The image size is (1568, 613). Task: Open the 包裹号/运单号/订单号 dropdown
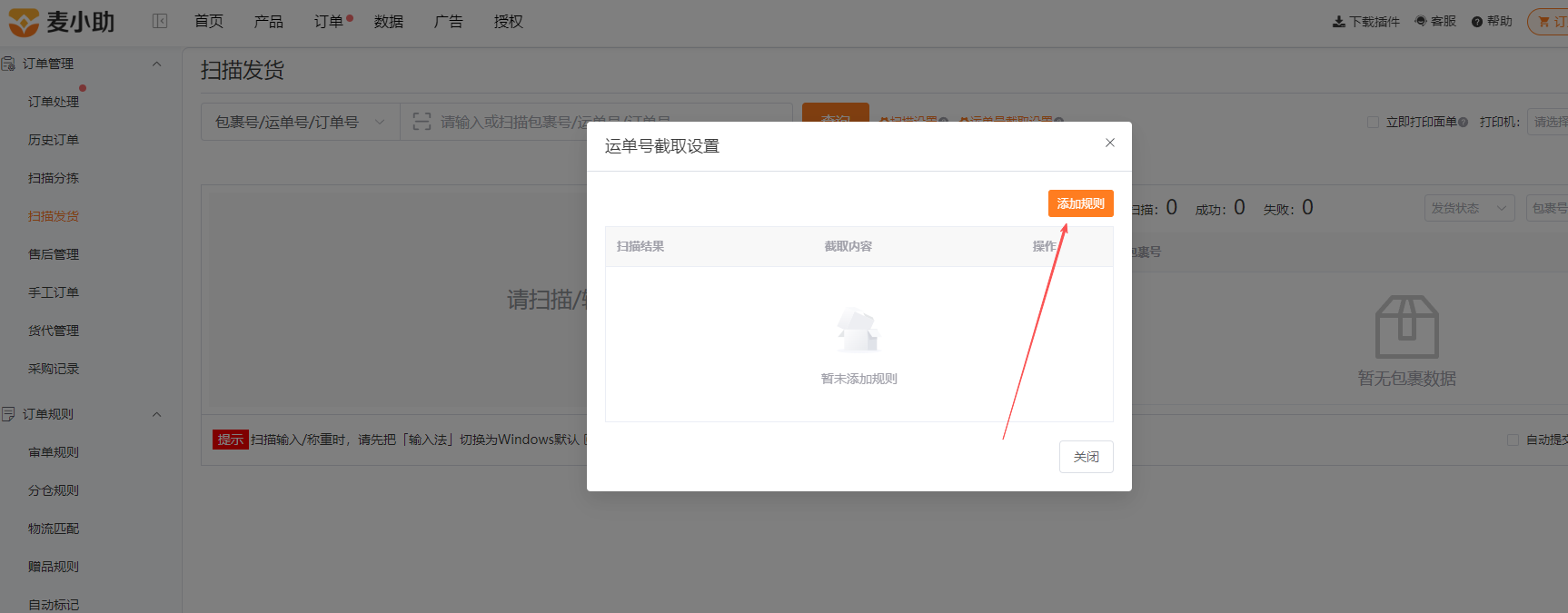(301, 122)
